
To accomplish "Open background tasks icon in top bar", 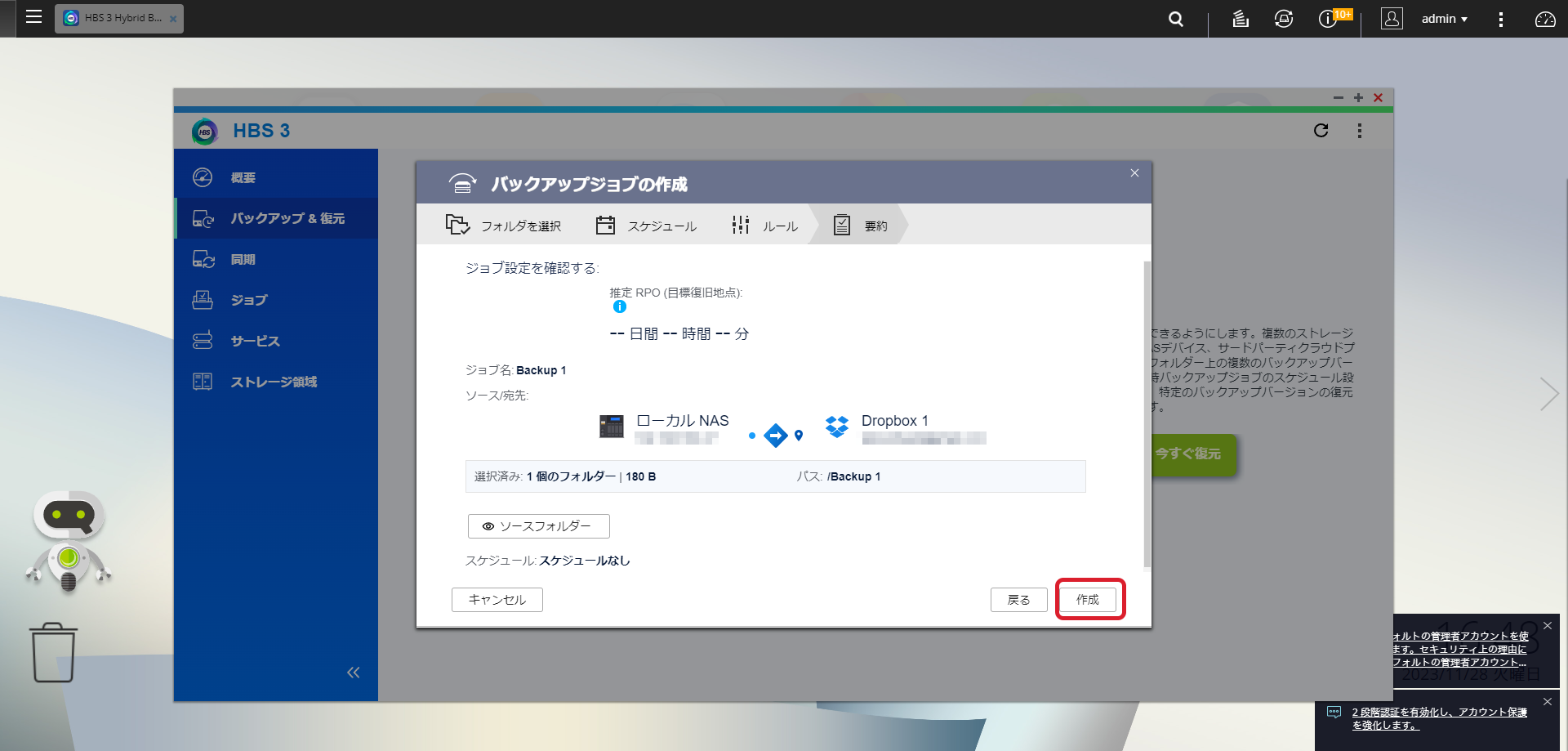I will 1241,18.
